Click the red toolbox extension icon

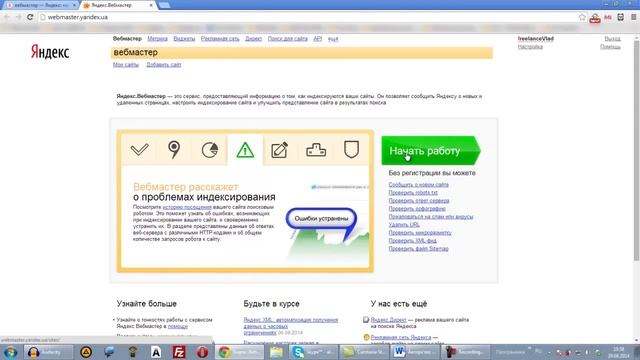[595, 18]
